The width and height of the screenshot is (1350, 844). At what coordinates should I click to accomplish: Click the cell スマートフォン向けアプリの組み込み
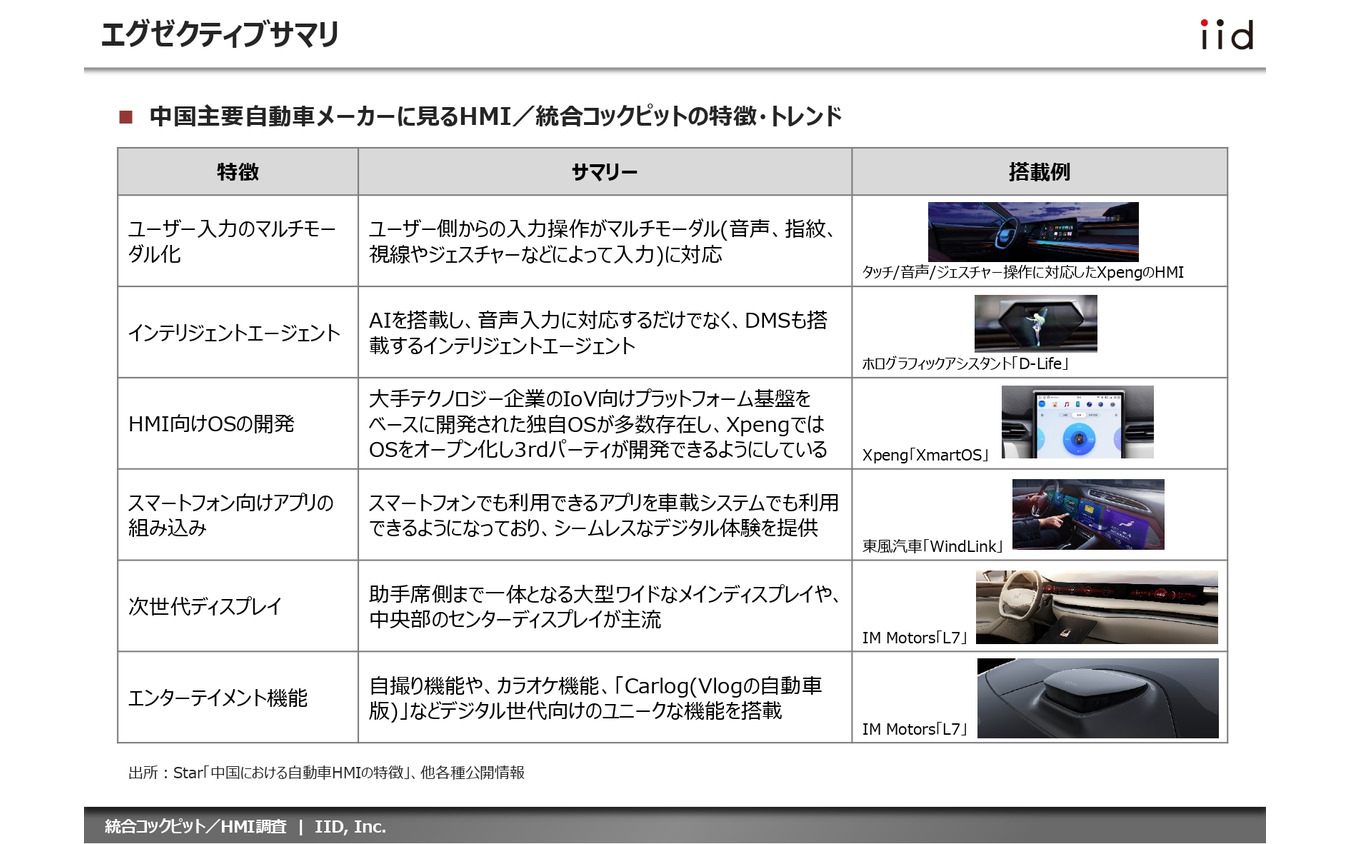(x=238, y=514)
